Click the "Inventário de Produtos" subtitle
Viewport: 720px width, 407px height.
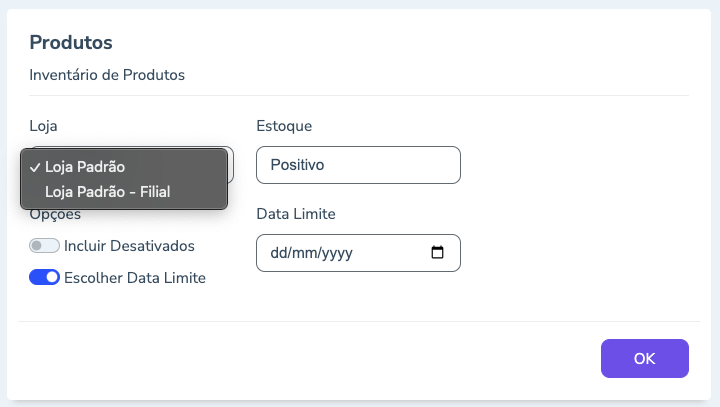pos(107,74)
